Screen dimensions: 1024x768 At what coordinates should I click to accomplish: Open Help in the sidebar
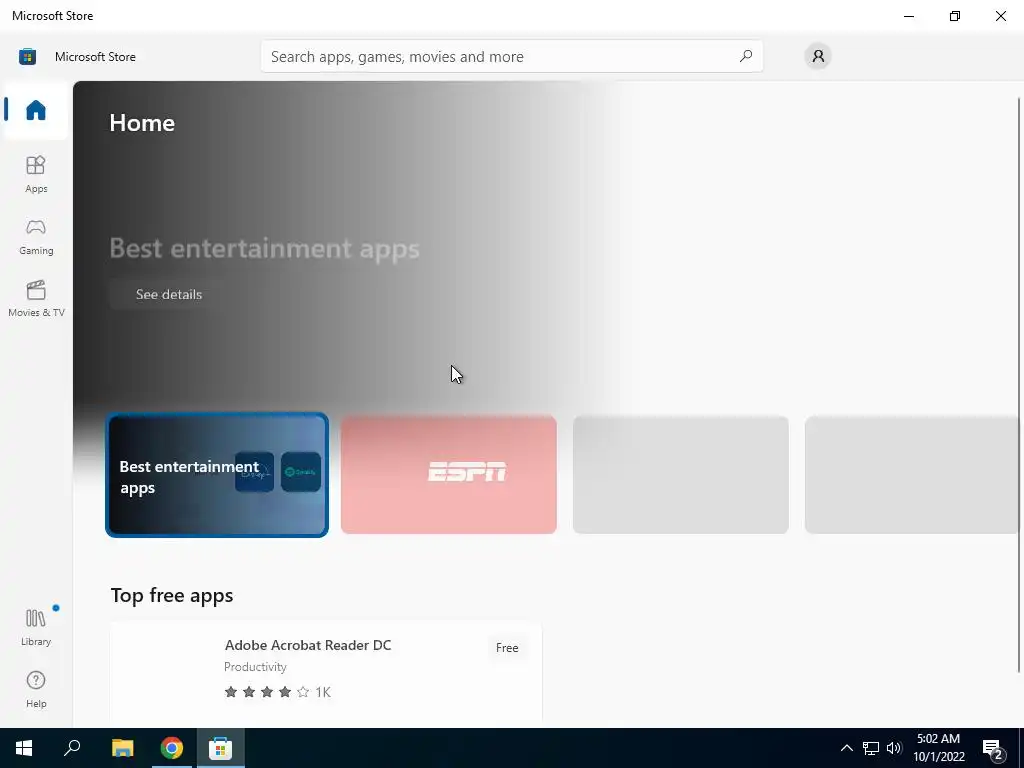click(36, 689)
